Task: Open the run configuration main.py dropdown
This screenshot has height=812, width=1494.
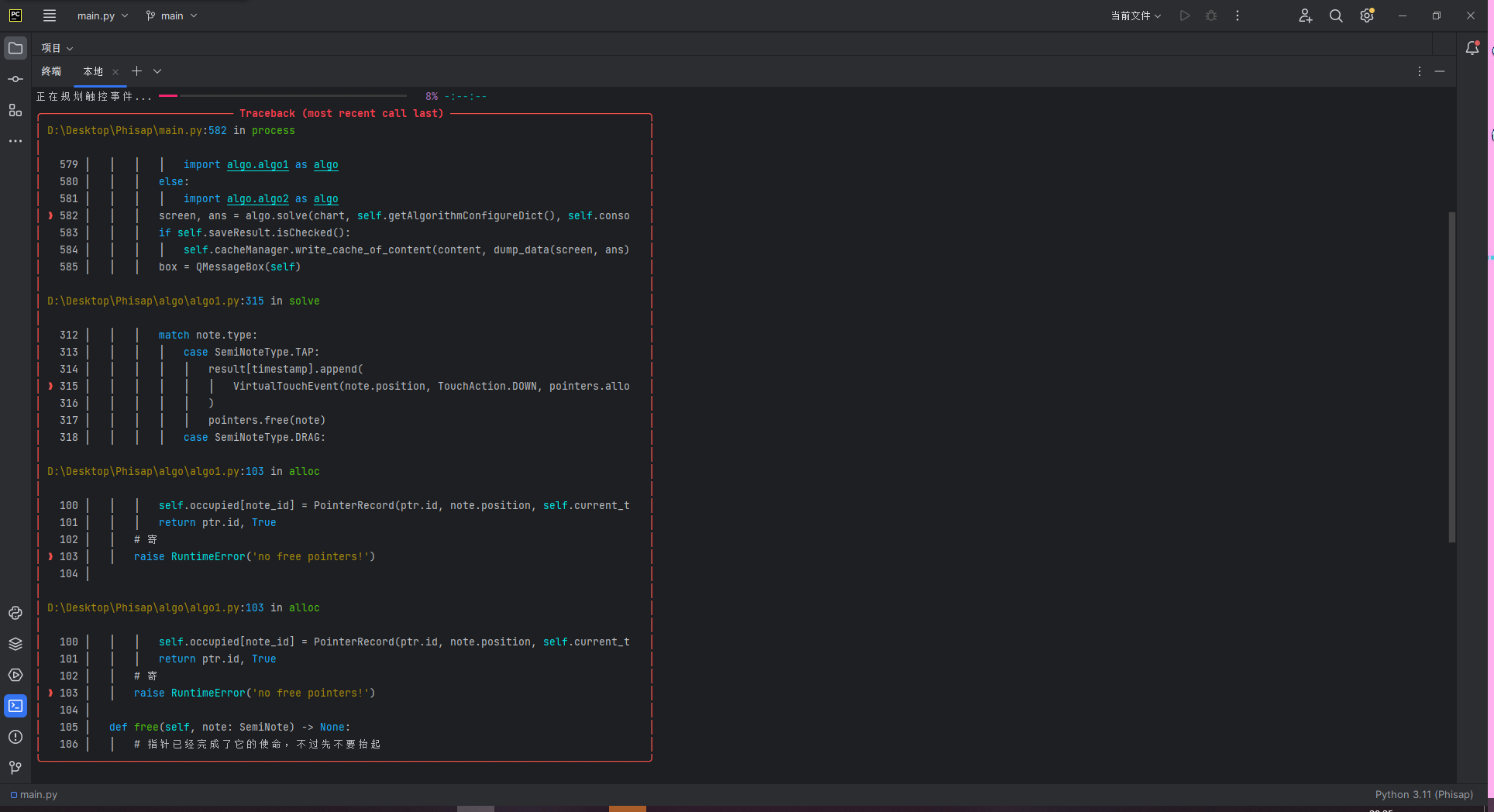Action: (x=102, y=15)
